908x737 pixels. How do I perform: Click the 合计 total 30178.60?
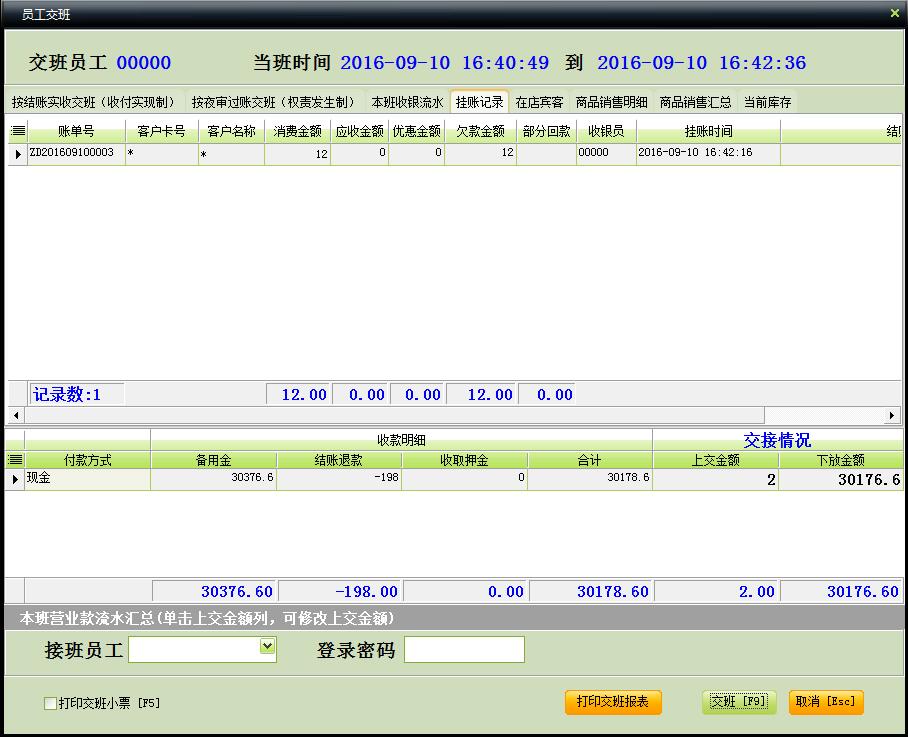(591, 591)
